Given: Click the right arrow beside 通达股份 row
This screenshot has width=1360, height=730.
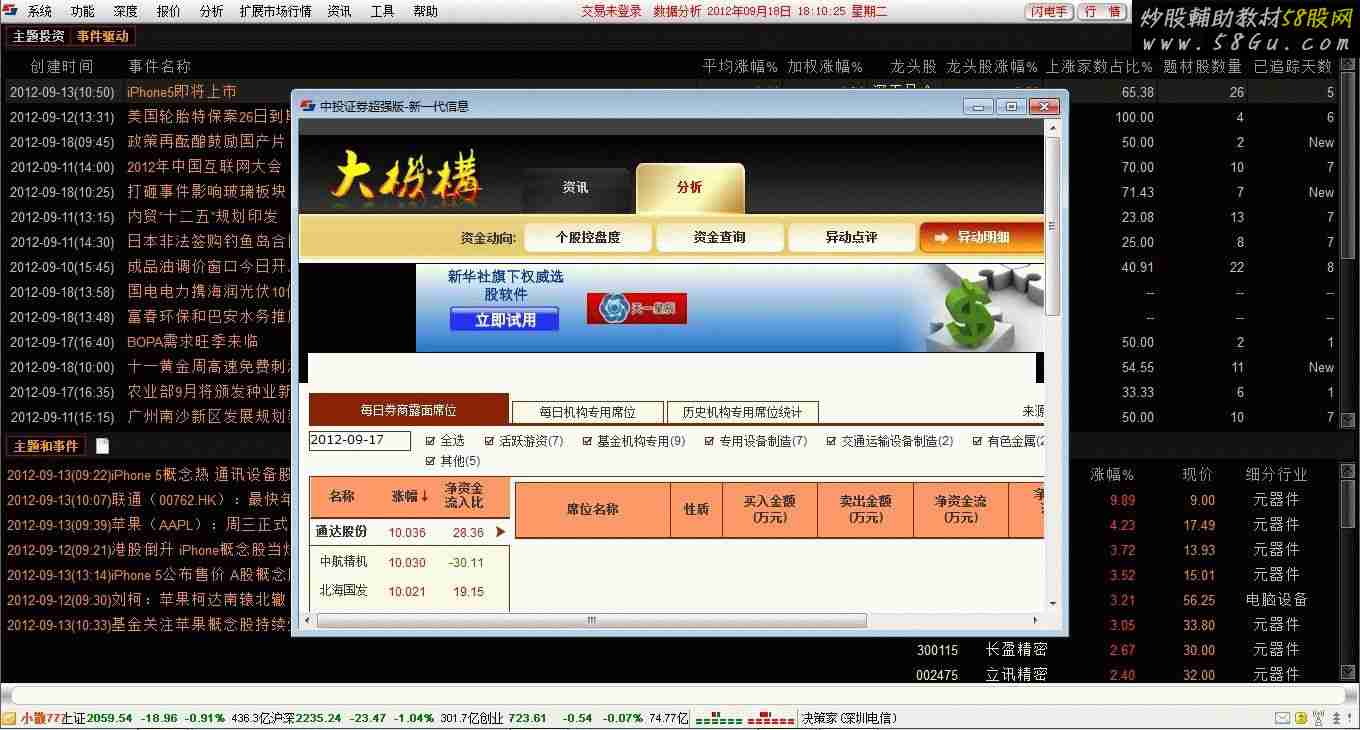Looking at the screenshot, I should pos(501,532).
